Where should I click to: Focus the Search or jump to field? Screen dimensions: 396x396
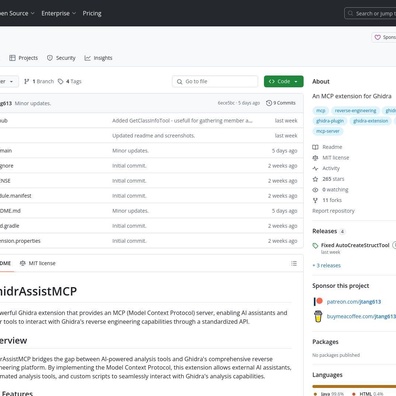tap(370, 13)
